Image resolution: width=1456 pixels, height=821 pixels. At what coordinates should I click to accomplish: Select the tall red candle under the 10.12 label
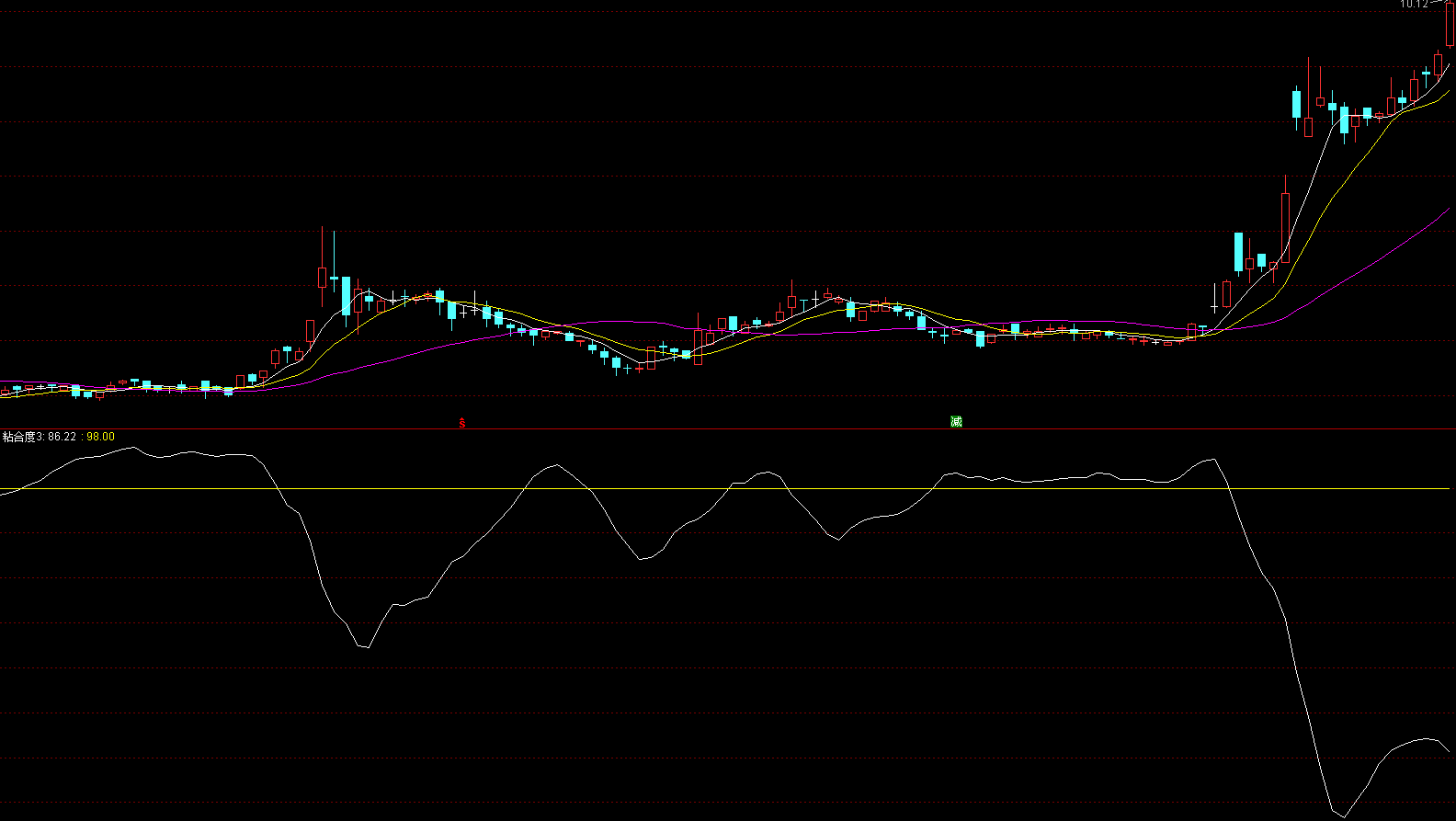pos(1450,25)
